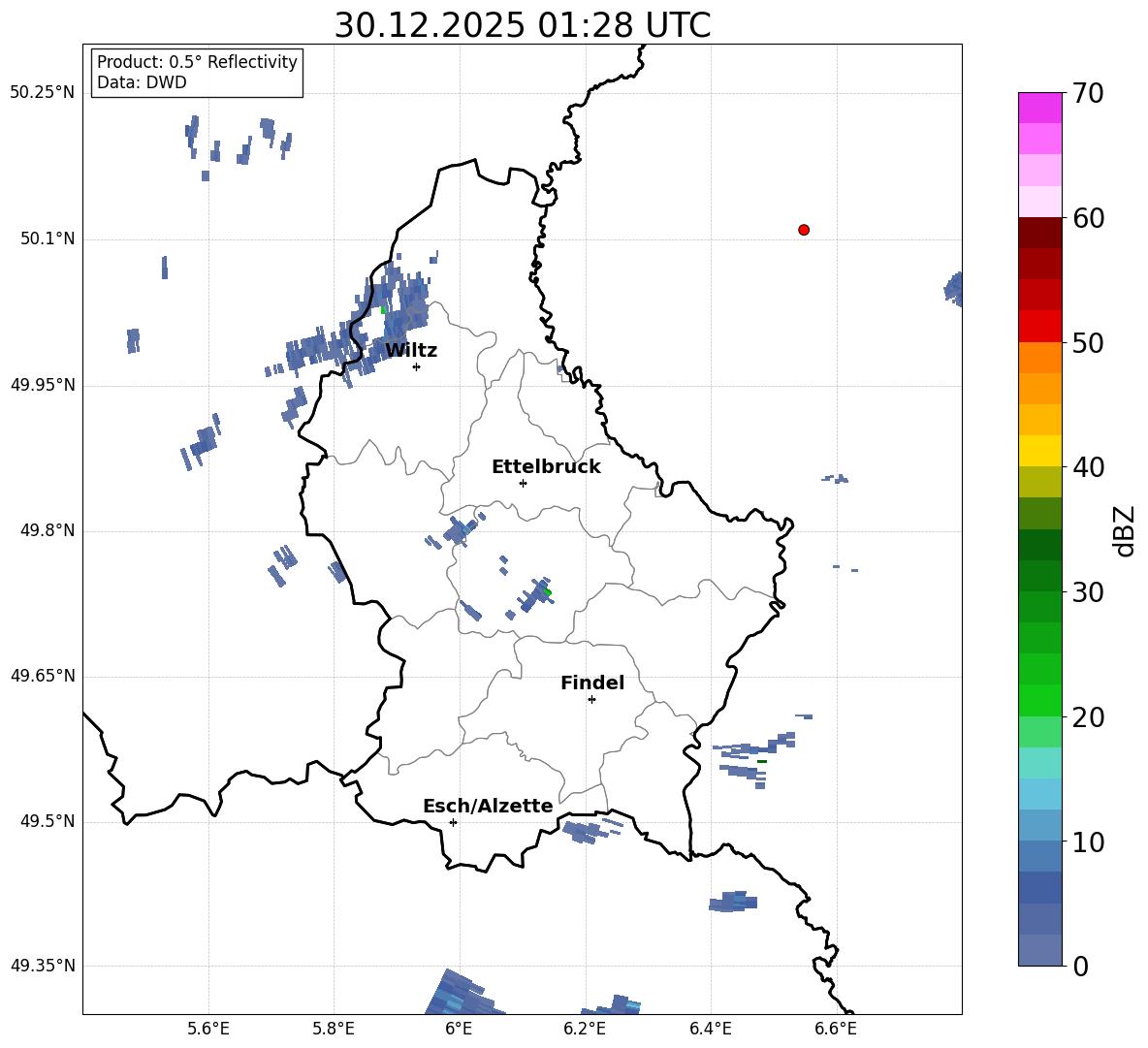Click the 49.35°N latitude label
The image size is (1148, 1048).
pos(43,966)
